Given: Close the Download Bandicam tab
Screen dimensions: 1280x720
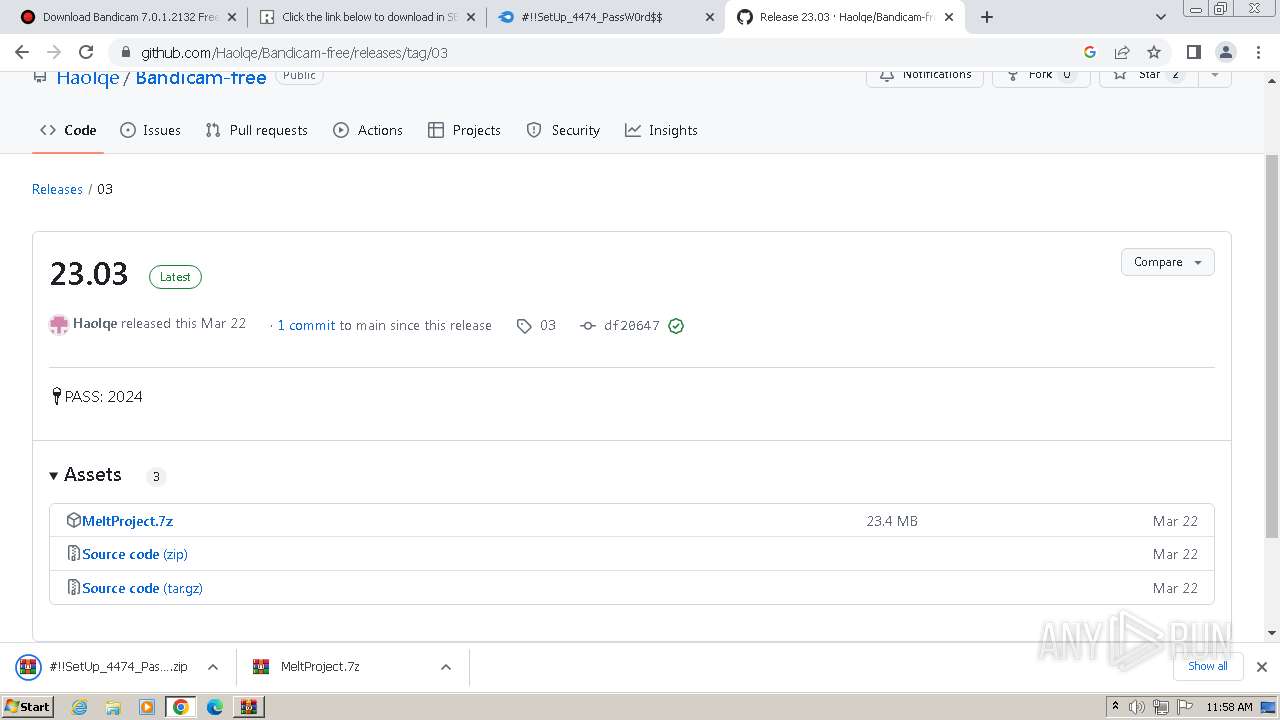Looking at the screenshot, I should [x=232, y=17].
